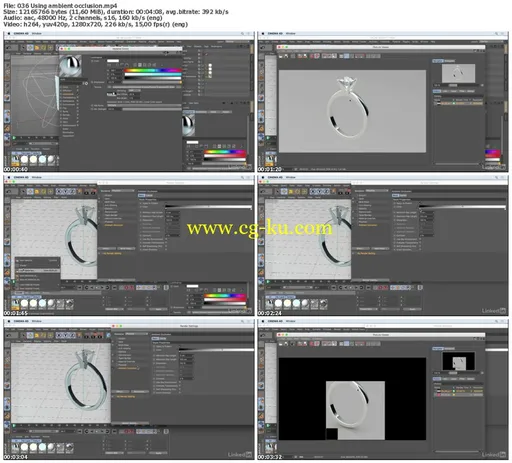Viewport: 512px width, 463px height.
Task: Start the green play button in the 00:00:40 frame
Action: pos(14,138)
